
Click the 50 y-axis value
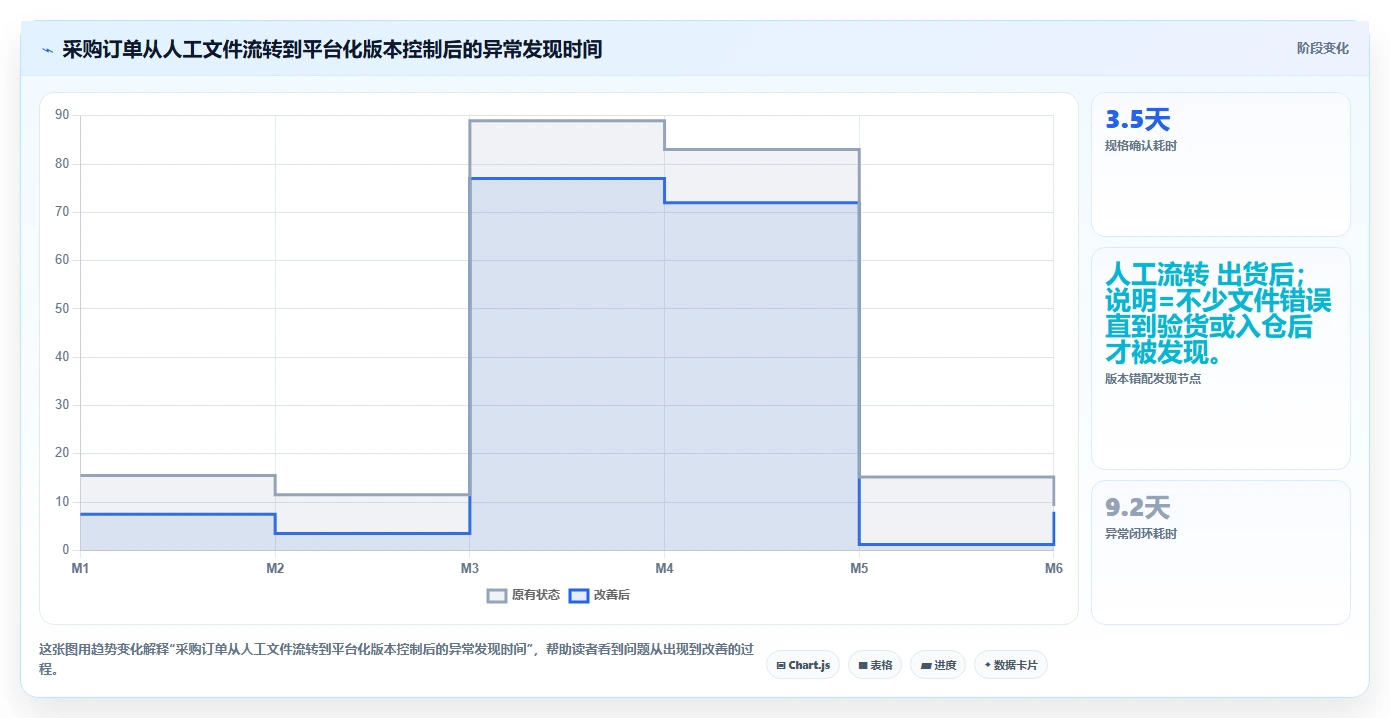coord(62,308)
